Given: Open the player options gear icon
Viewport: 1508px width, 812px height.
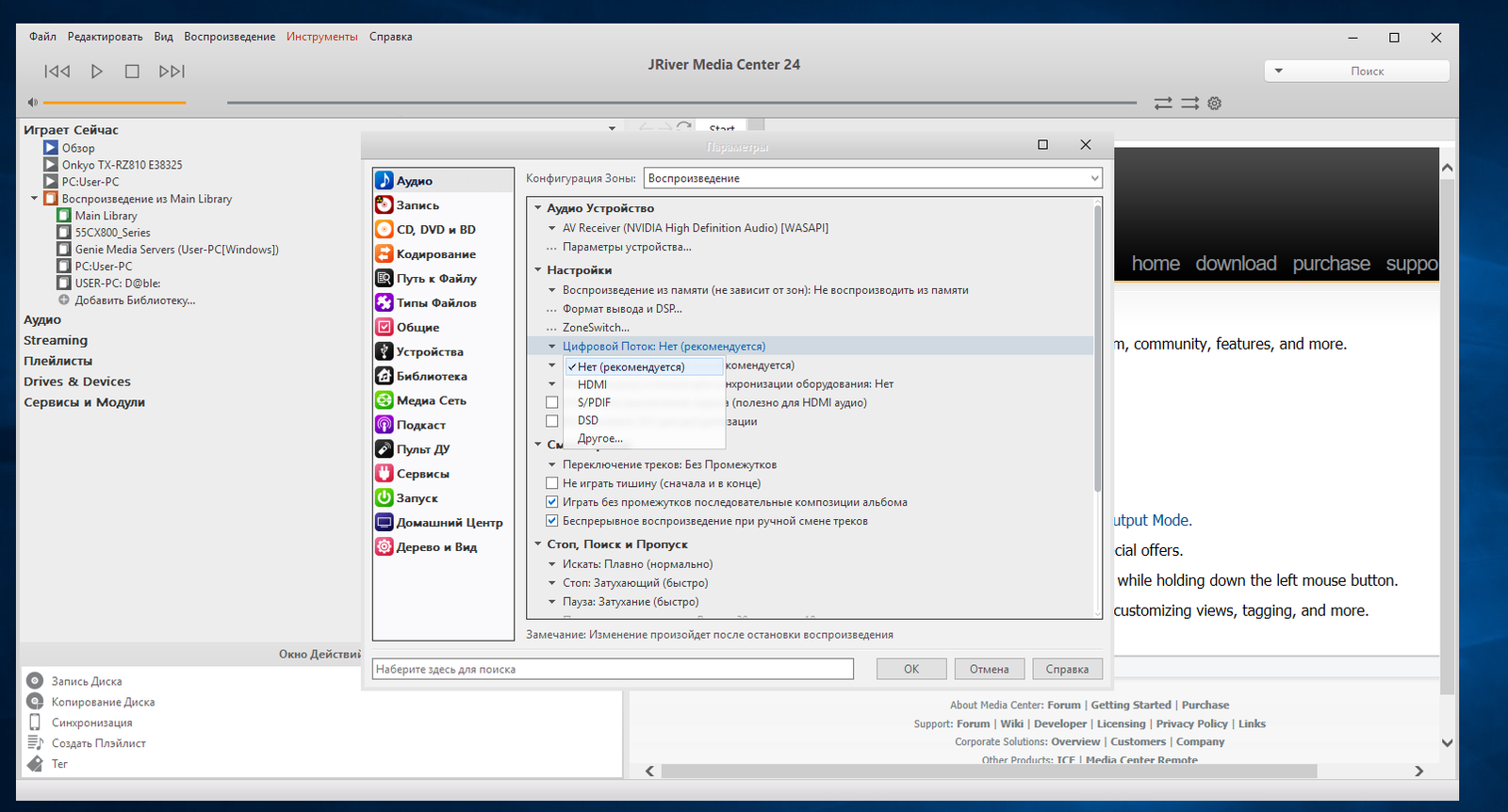Looking at the screenshot, I should point(1215,104).
